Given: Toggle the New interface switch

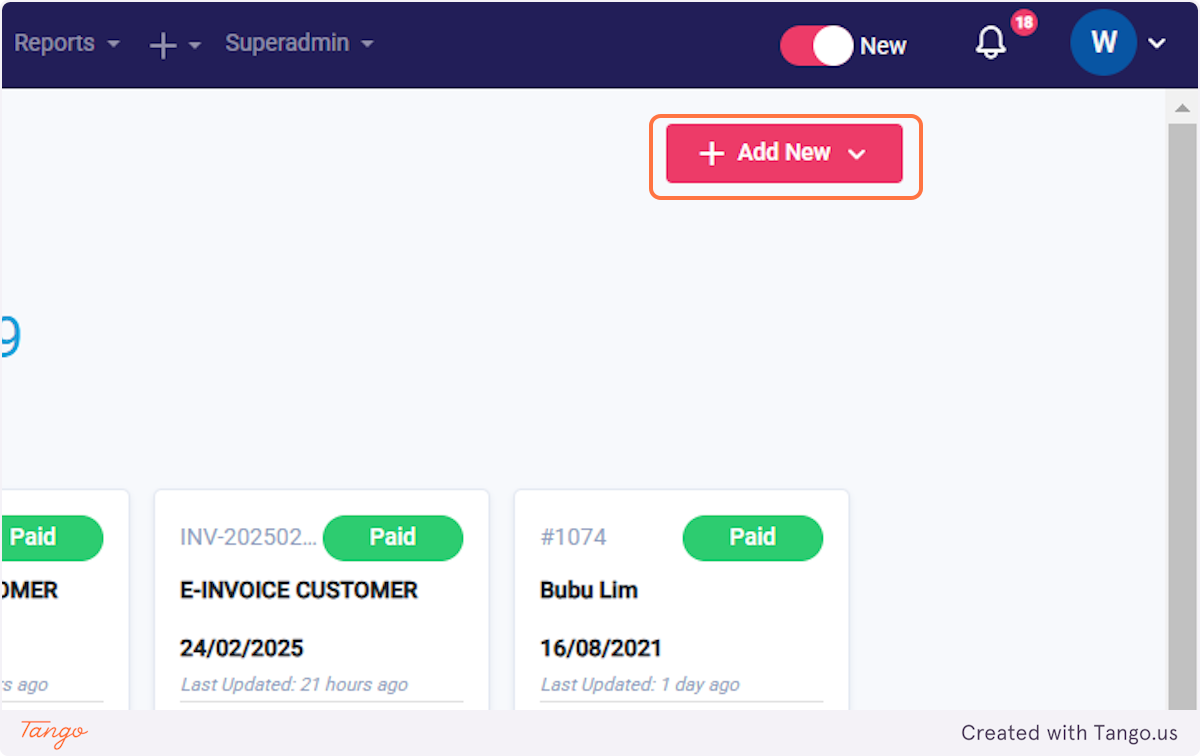Looking at the screenshot, I should tap(817, 46).
